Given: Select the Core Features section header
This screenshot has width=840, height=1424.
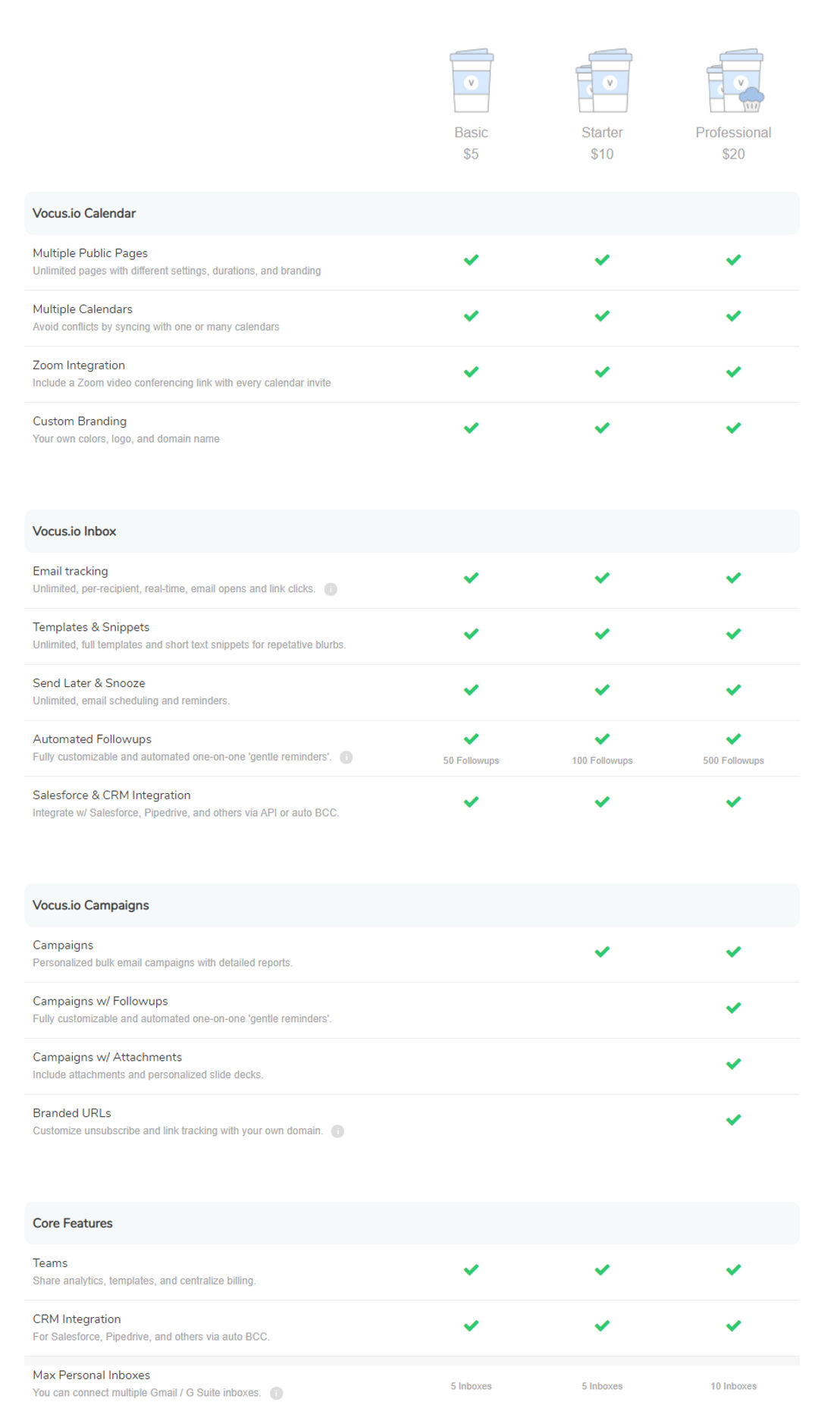Looking at the screenshot, I should click(412, 1223).
